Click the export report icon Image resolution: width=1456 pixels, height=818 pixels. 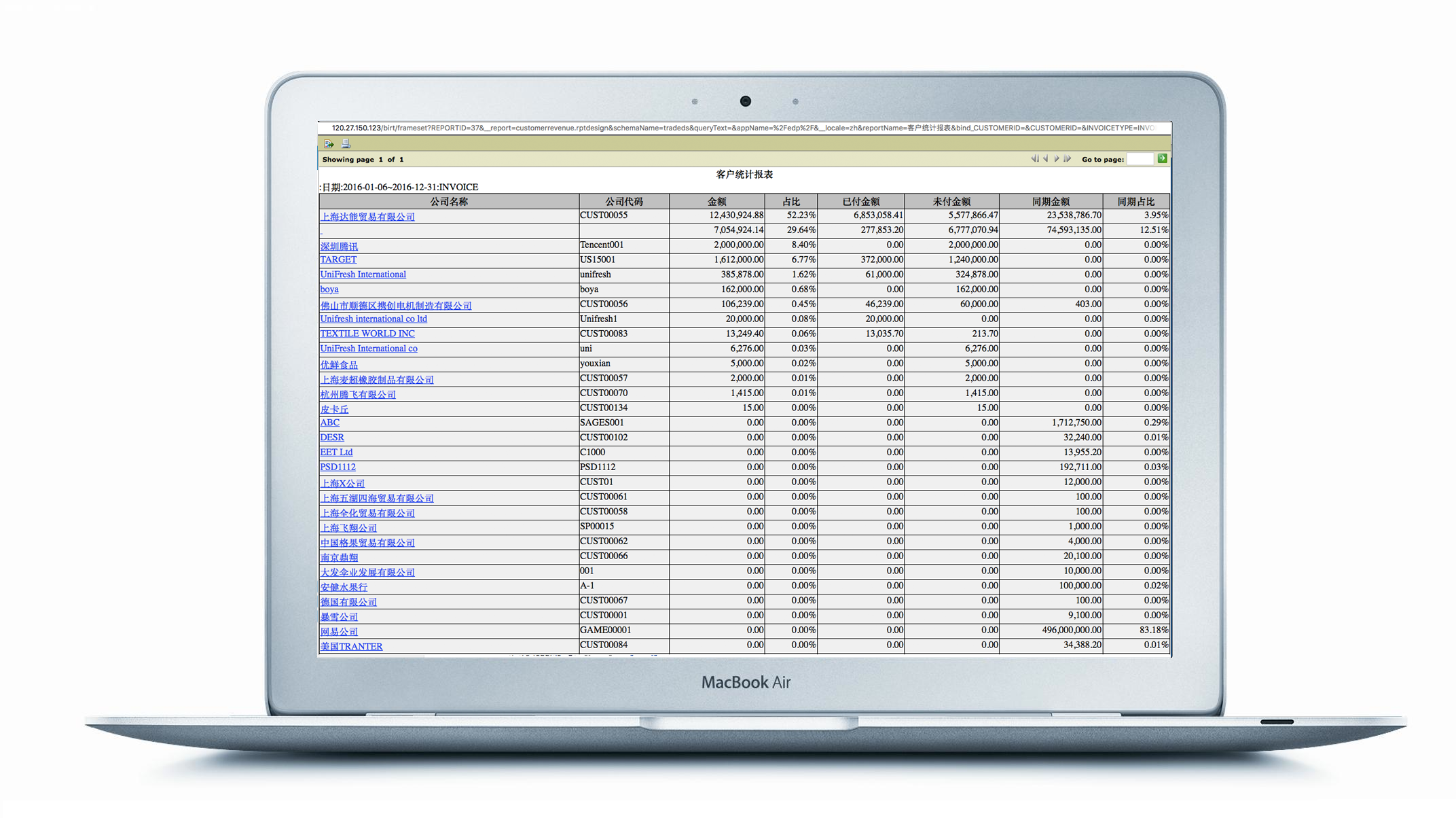click(x=329, y=144)
